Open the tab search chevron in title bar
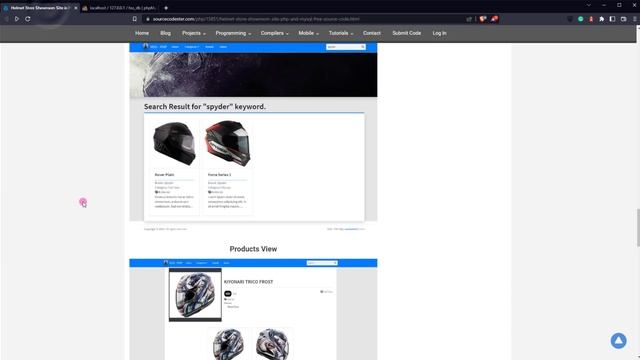 (x=589, y=5)
